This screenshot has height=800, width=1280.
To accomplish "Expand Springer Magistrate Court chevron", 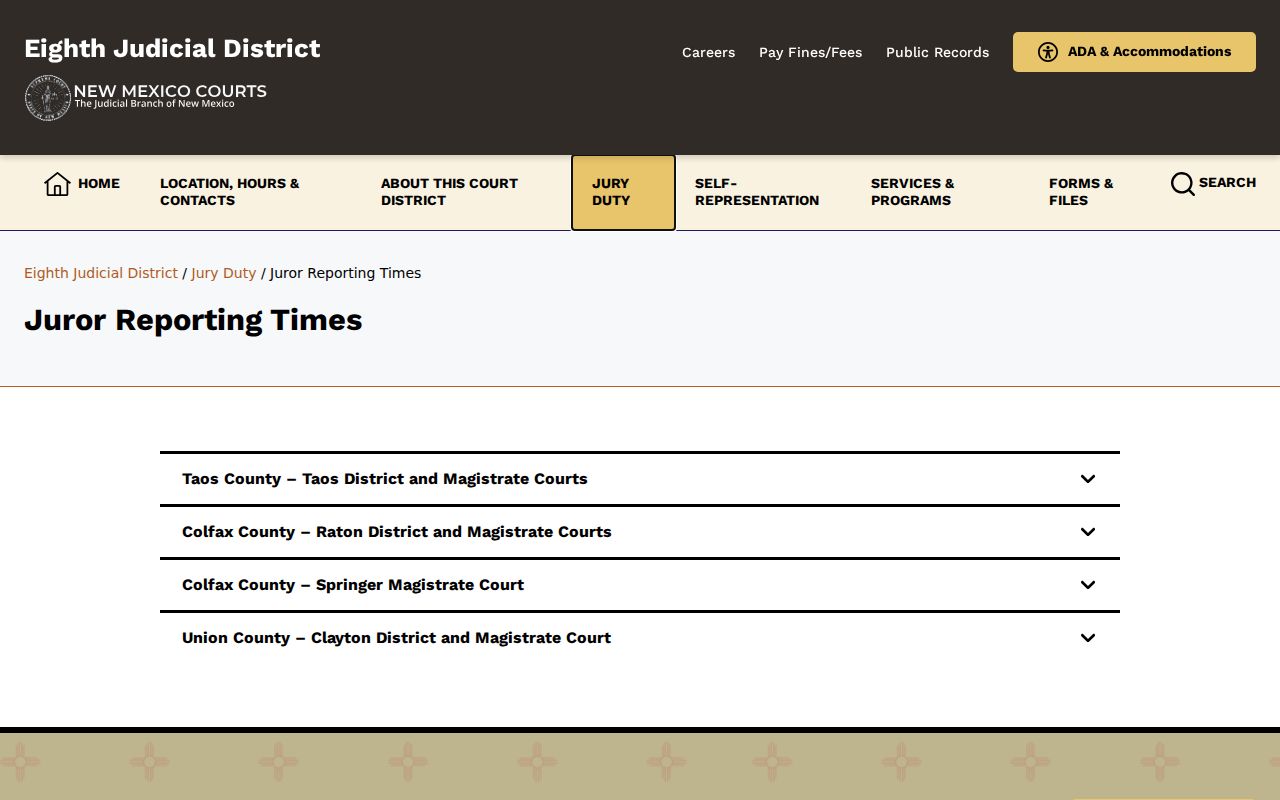I will point(1088,585).
